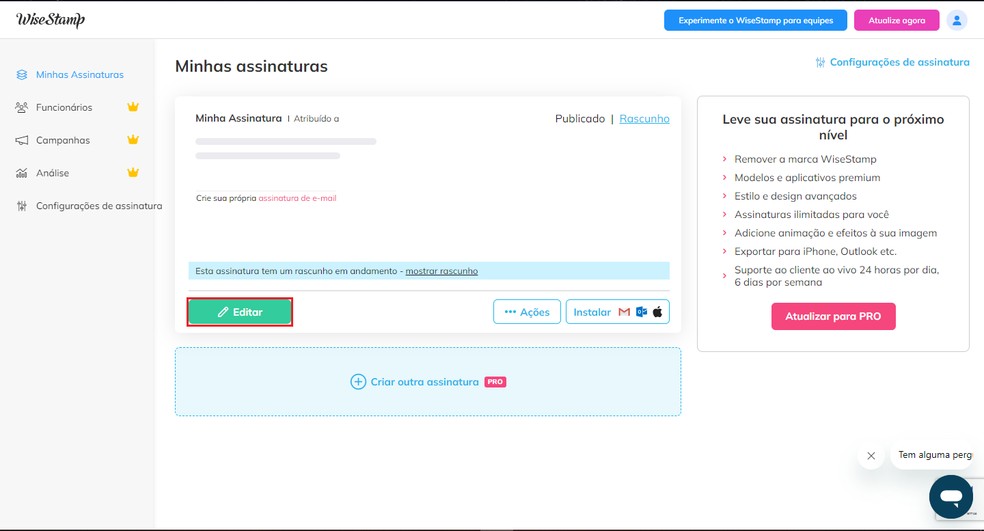Click Assinaturas ilimitadas para você item
Viewport: 984px width, 531px height.
(x=811, y=215)
